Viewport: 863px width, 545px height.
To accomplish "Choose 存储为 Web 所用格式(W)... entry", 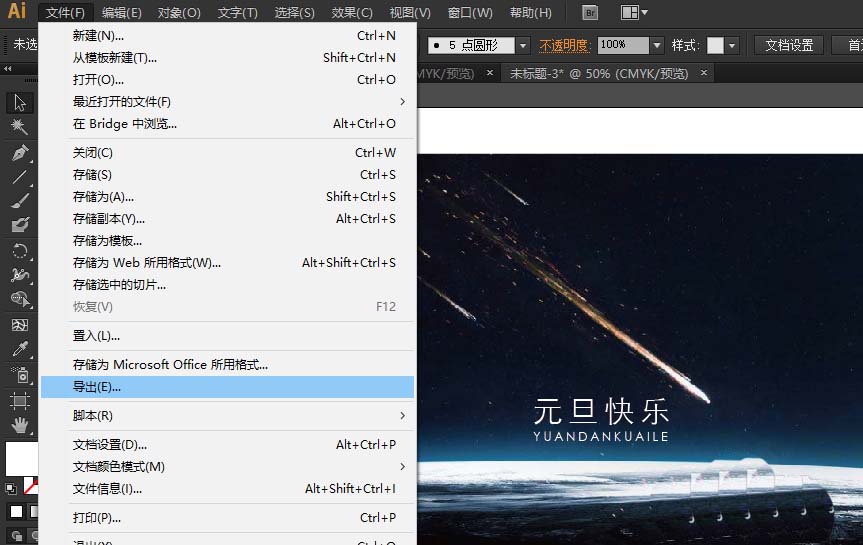I will coord(227,263).
